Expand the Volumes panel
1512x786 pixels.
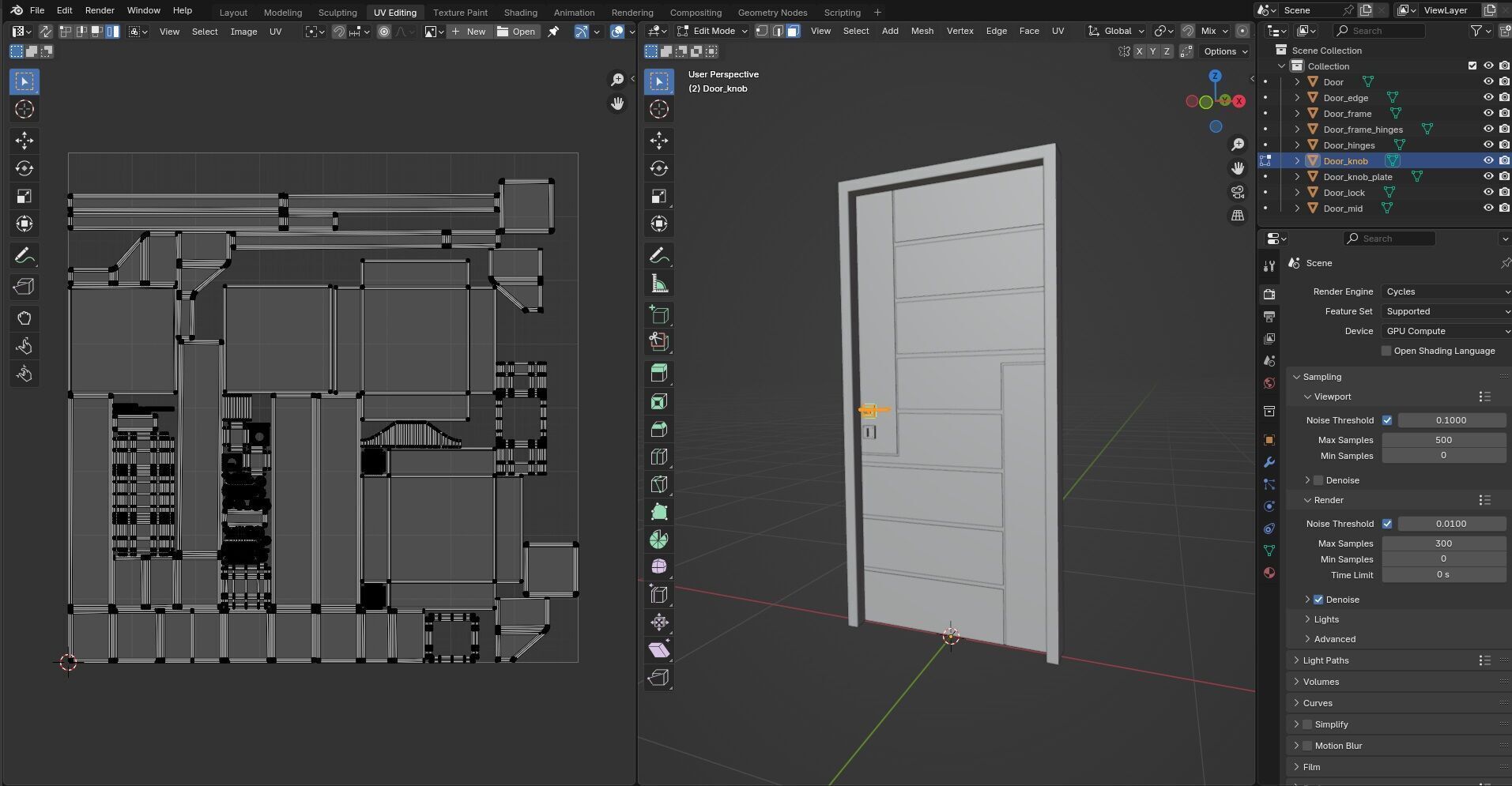(x=1321, y=682)
